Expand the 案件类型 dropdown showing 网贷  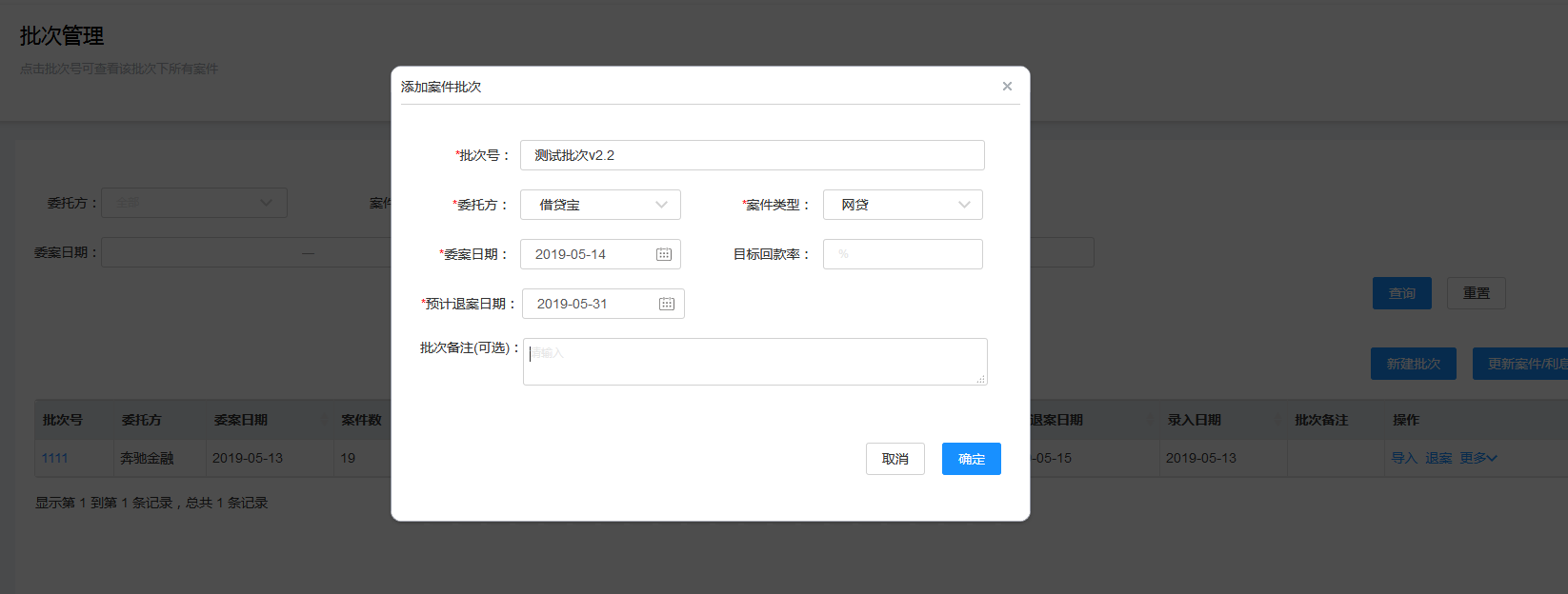tap(902, 205)
